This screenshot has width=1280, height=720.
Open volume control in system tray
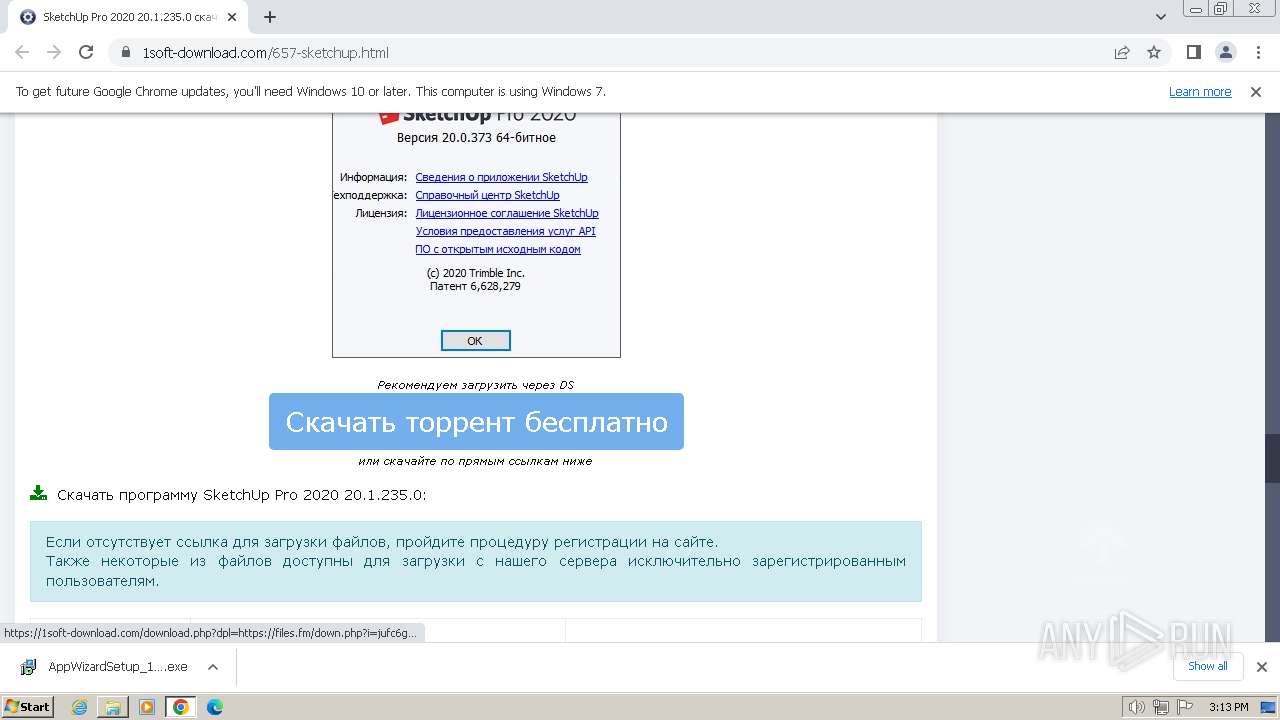pyautogui.click(x=1137, y=707)
